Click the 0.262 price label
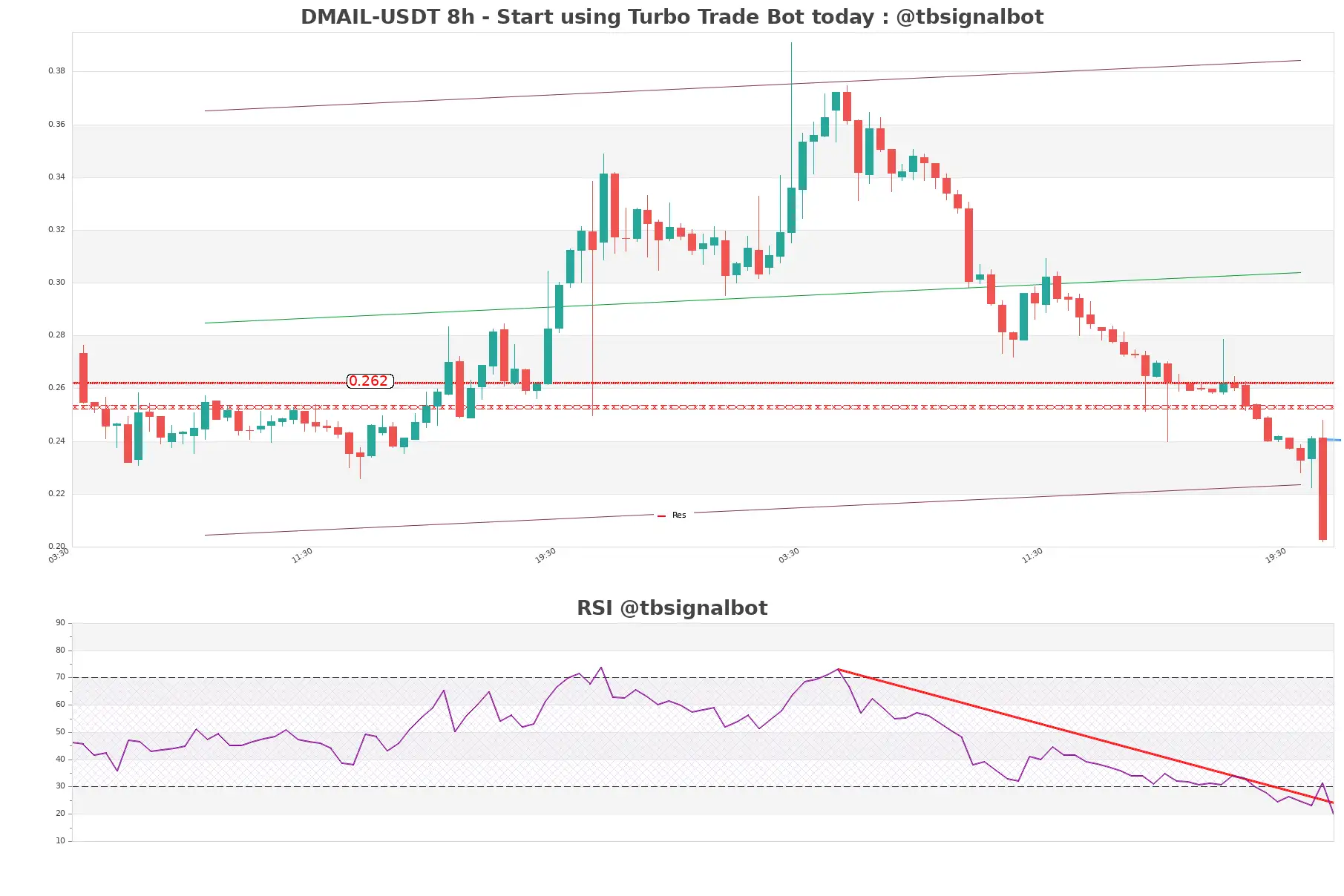1344x896 pixels. [x=370, y=381]
